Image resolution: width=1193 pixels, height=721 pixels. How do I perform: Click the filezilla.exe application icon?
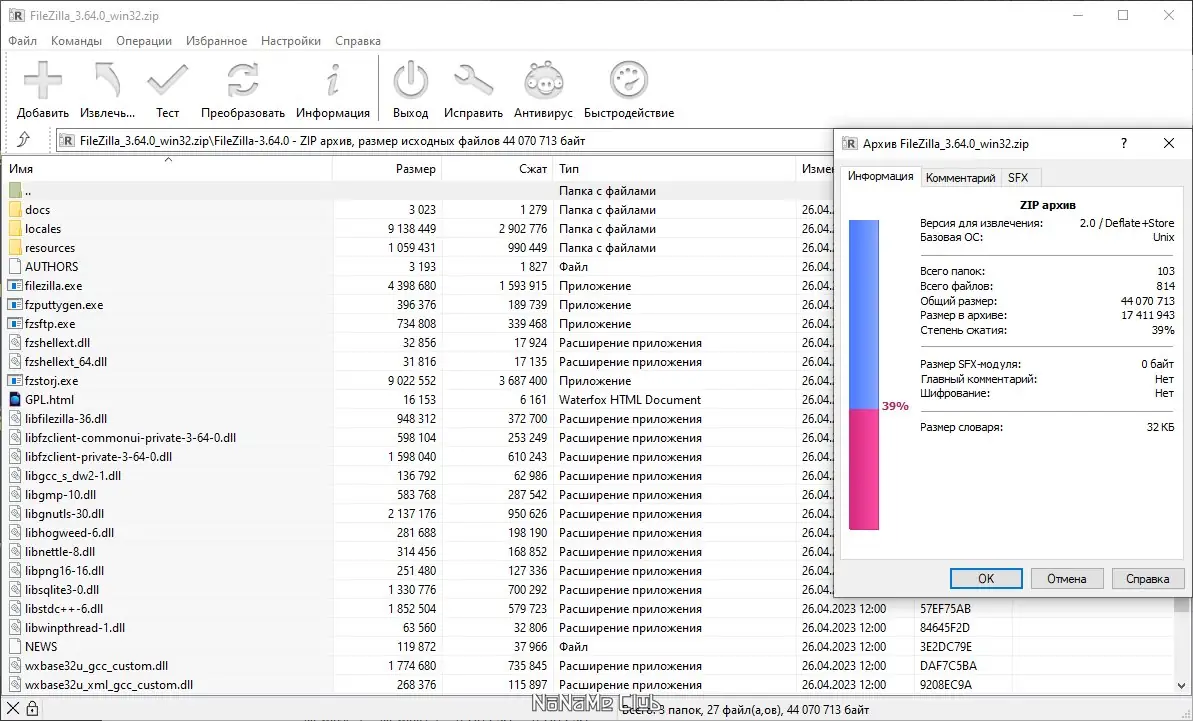pyautogui.click(x=15, y=285)
